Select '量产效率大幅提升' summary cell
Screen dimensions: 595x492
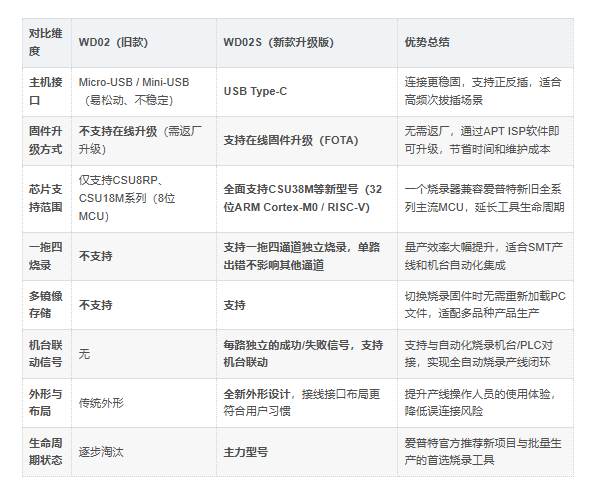point(485,256)
